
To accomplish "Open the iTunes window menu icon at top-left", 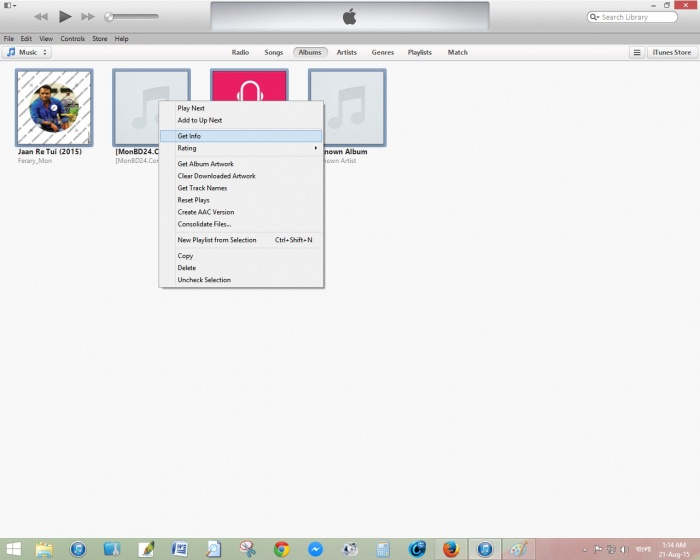I will pyautogui.click(x=10, y=5).
